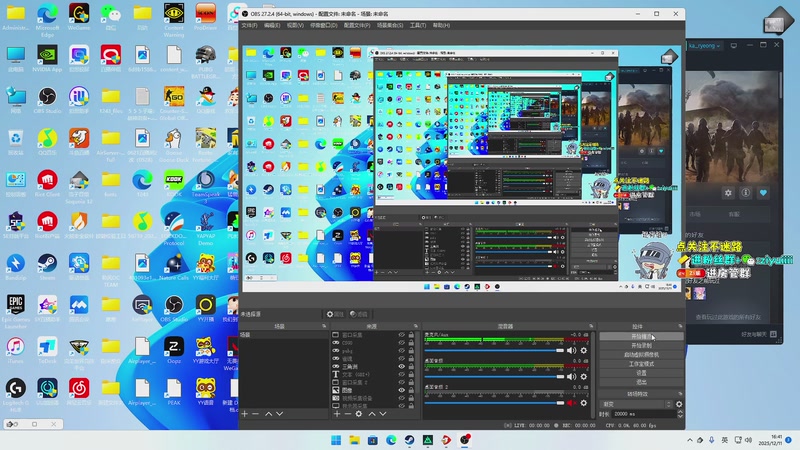
Task: Open 视图(V) menu in OBS
Action: coord(295,25)
